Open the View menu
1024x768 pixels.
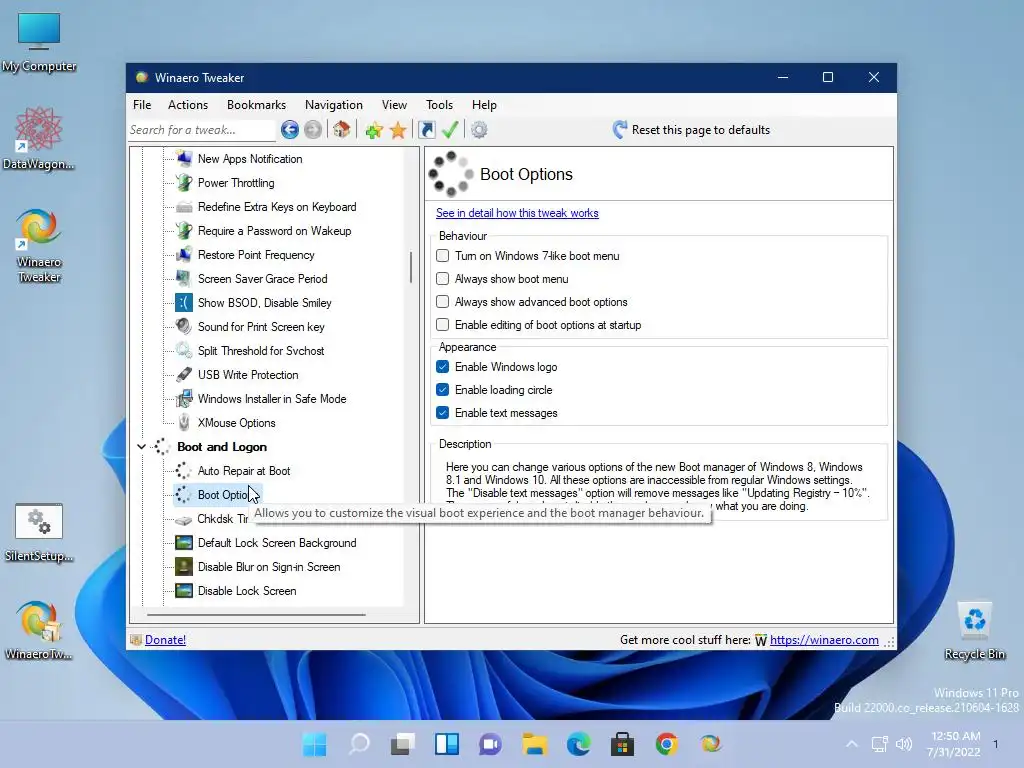click(x=394, y=104)
